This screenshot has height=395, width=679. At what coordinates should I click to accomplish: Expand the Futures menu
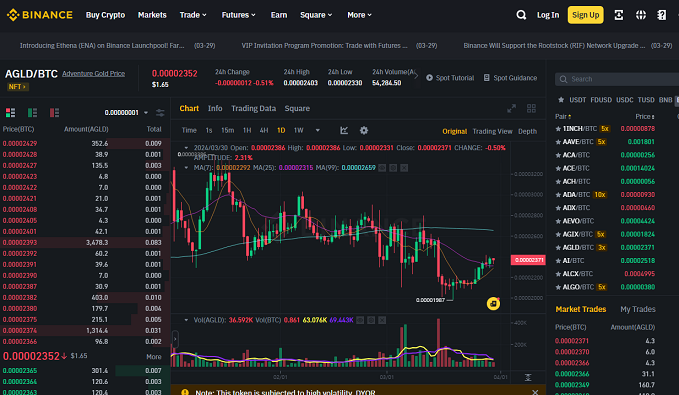[x=239, y=15]
